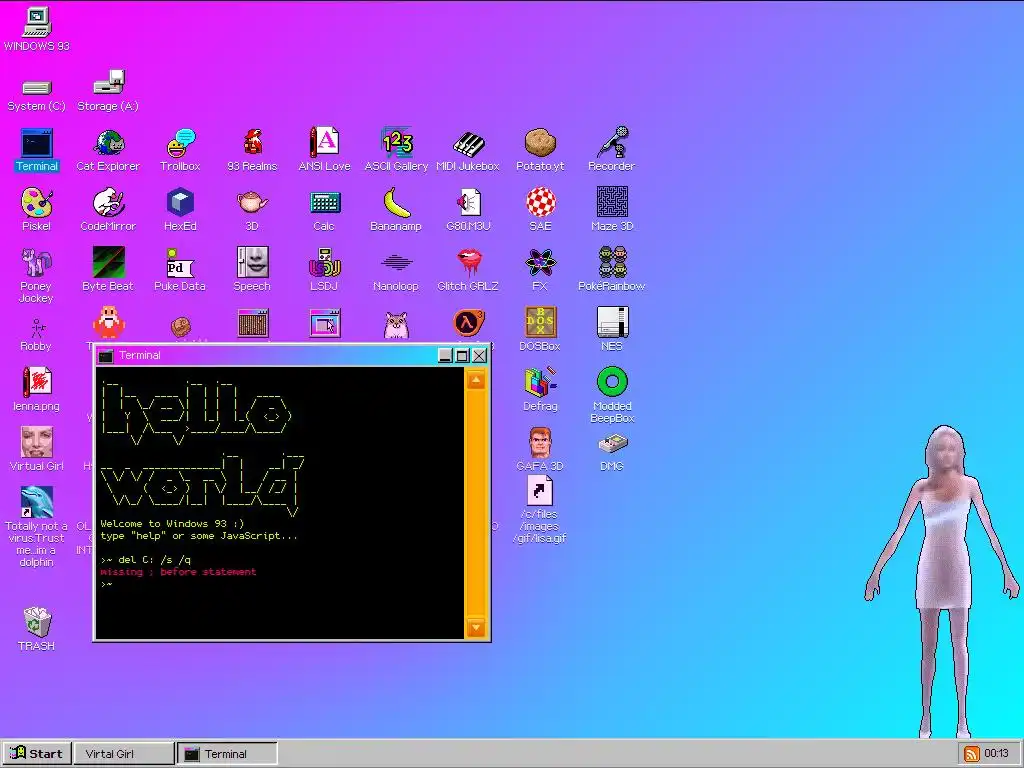Open the TRASH recycle bin
Screen dimensions: 1024x768
37,630
